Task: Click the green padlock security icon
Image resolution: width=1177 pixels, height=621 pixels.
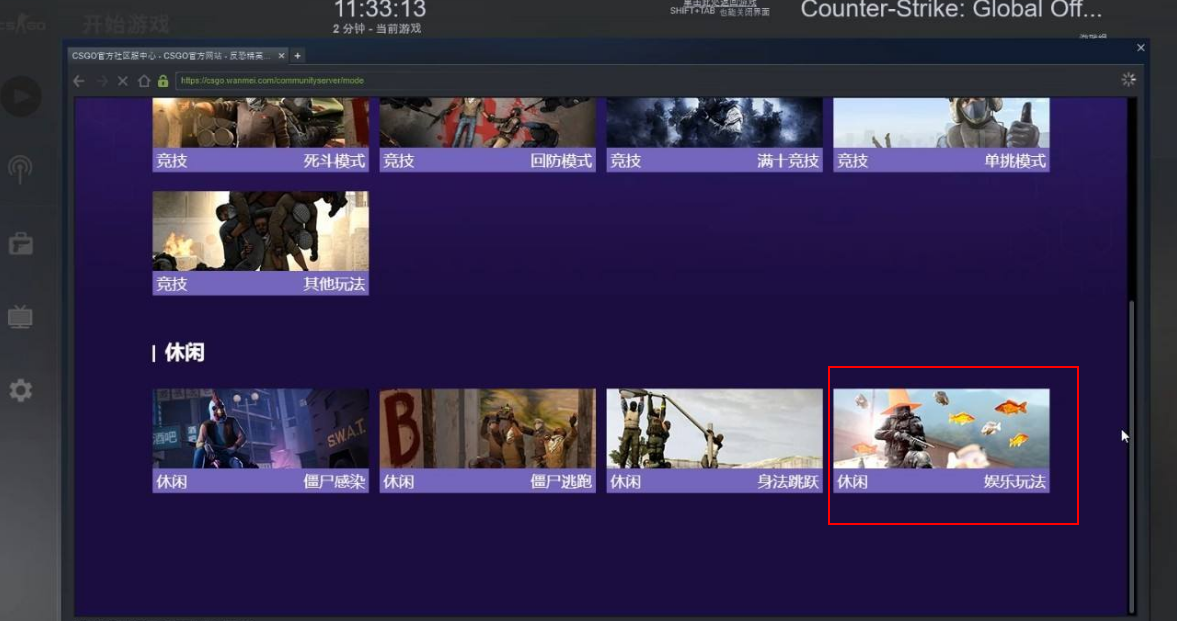Action: [163, 80]
